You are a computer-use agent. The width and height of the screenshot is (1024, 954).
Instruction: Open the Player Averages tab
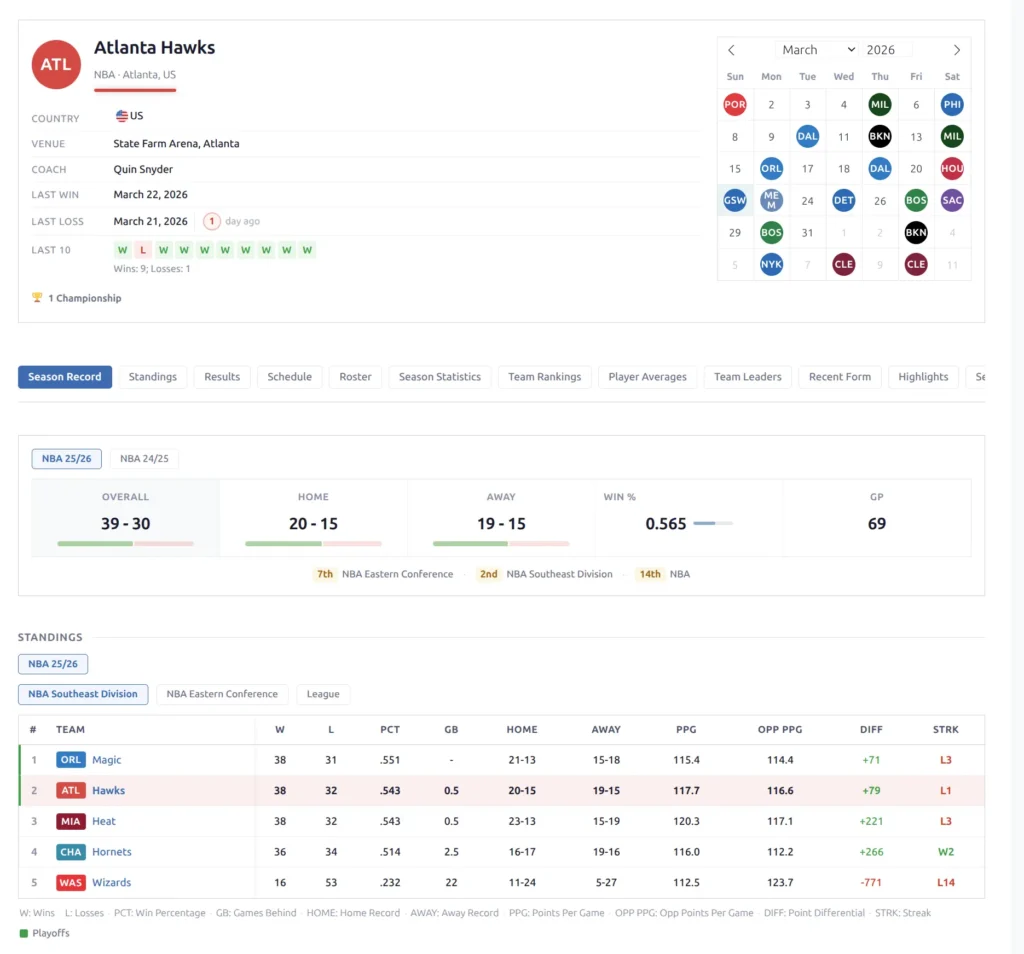[x=647, y=377]
